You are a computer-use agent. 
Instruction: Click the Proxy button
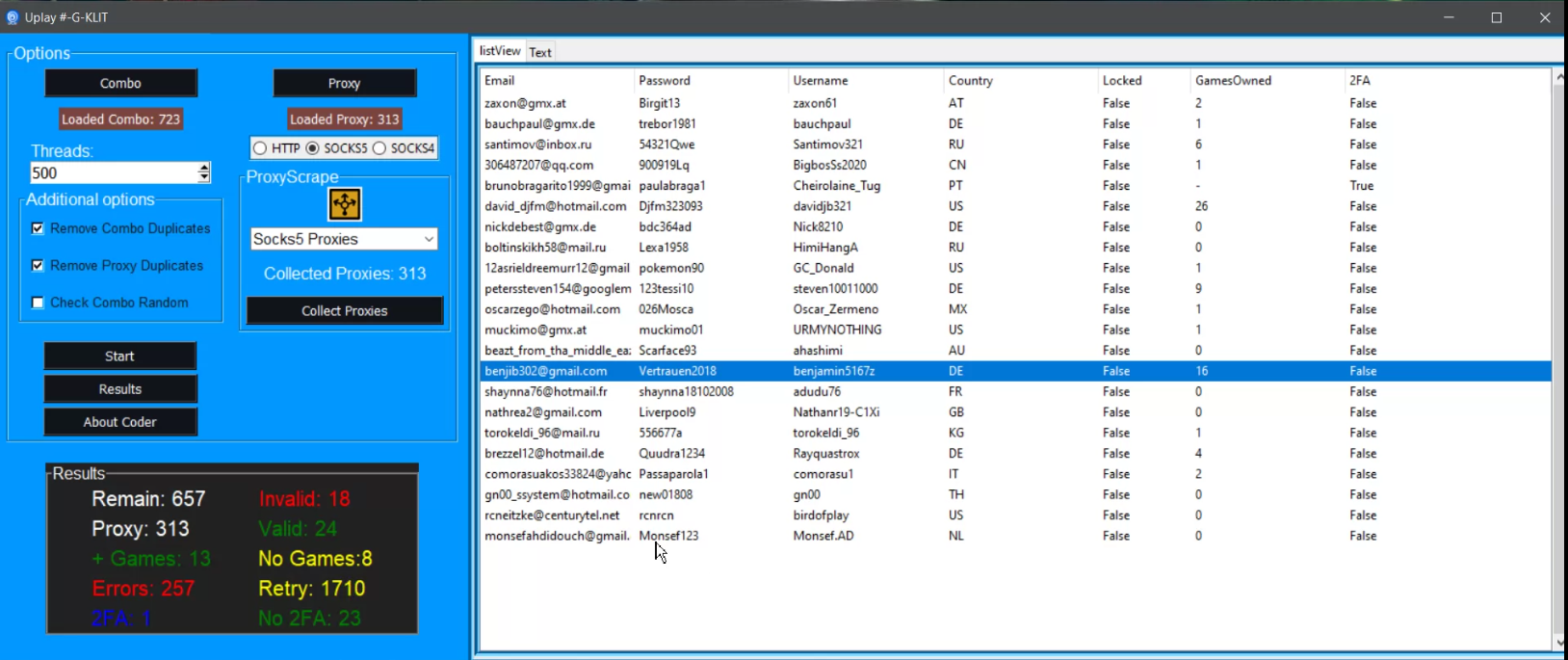pos(344,83)
